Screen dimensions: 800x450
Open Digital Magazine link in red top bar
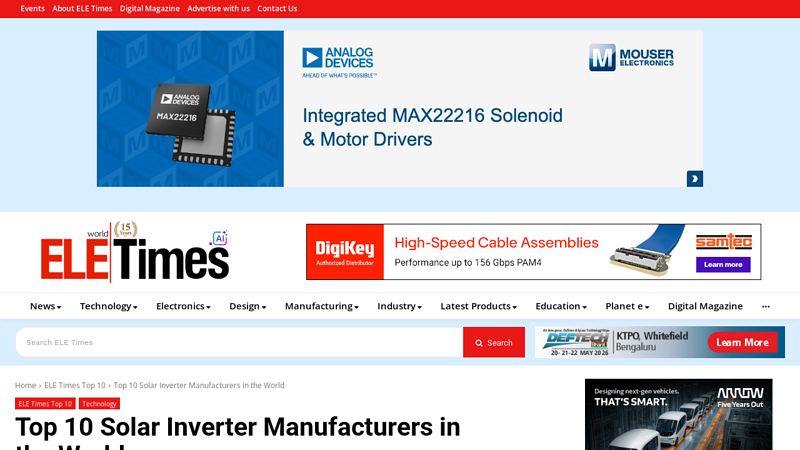click(x=149, y=9)
